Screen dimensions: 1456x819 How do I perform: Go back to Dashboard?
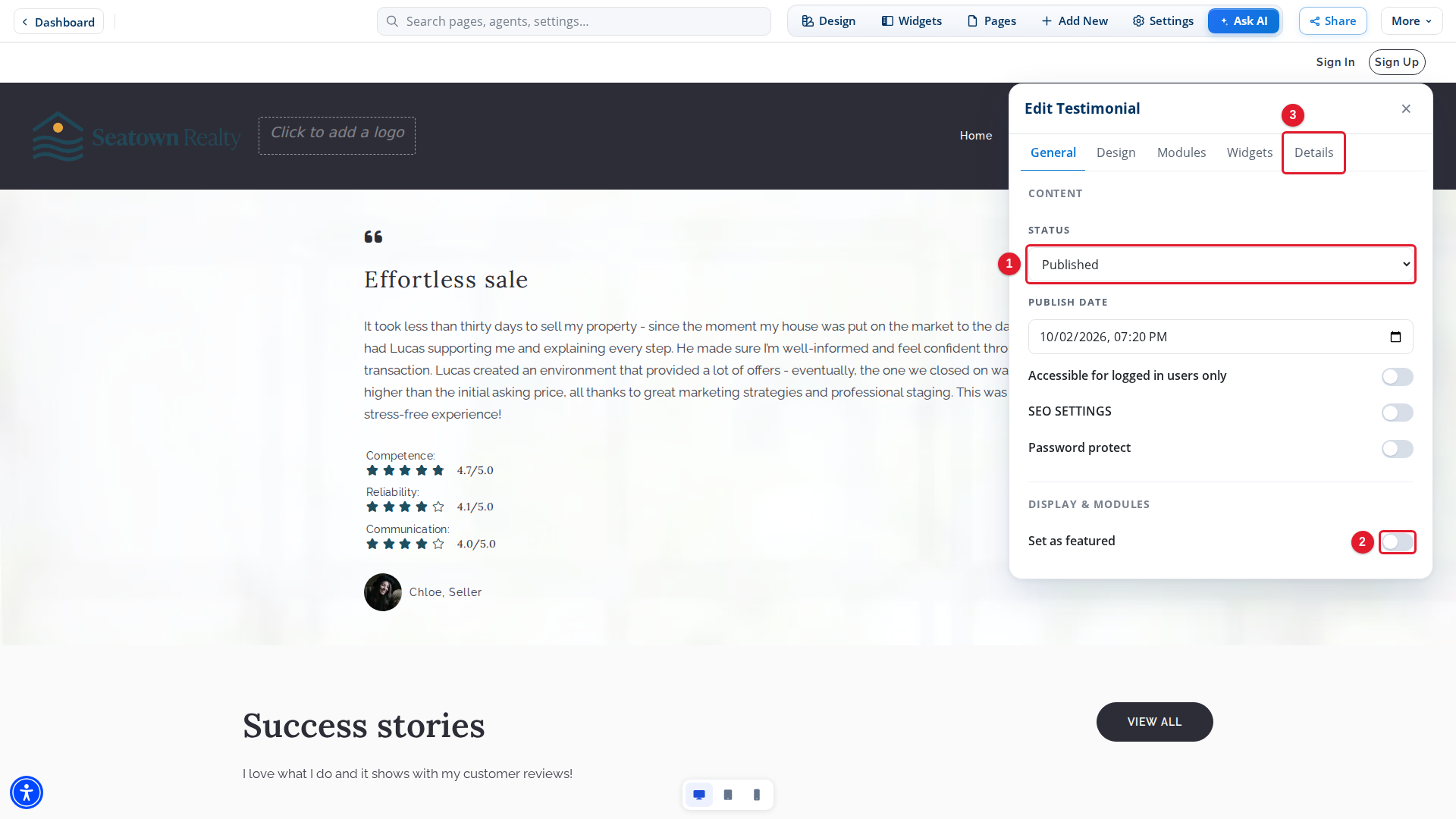click(x=58, y=22)
